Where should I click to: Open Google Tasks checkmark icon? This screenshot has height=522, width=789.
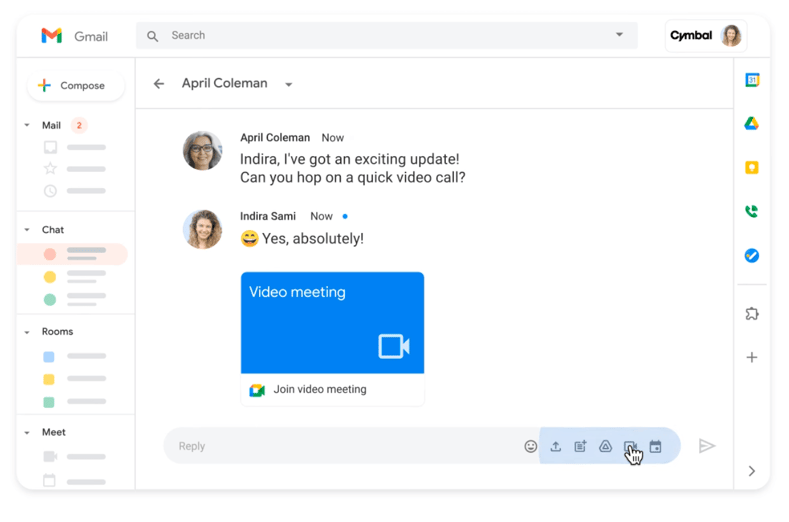[751, 256]
